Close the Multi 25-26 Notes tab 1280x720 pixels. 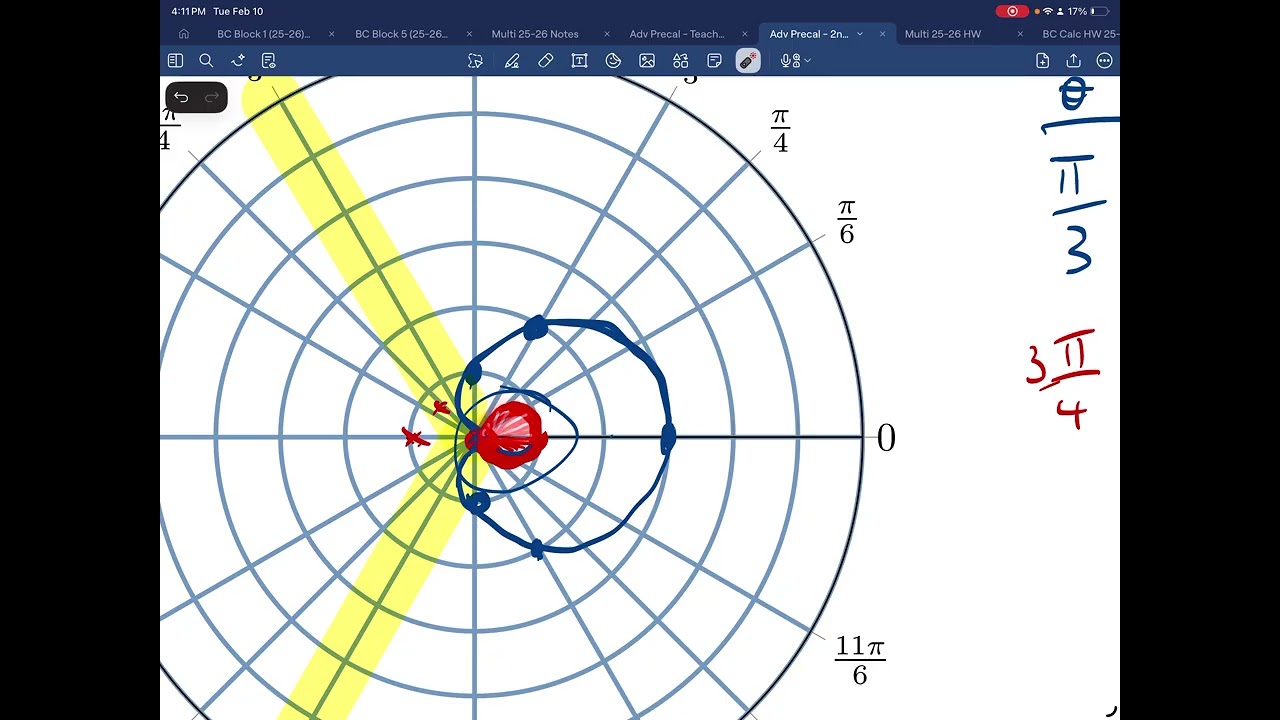pyautogui.click(x=607, y=34)
